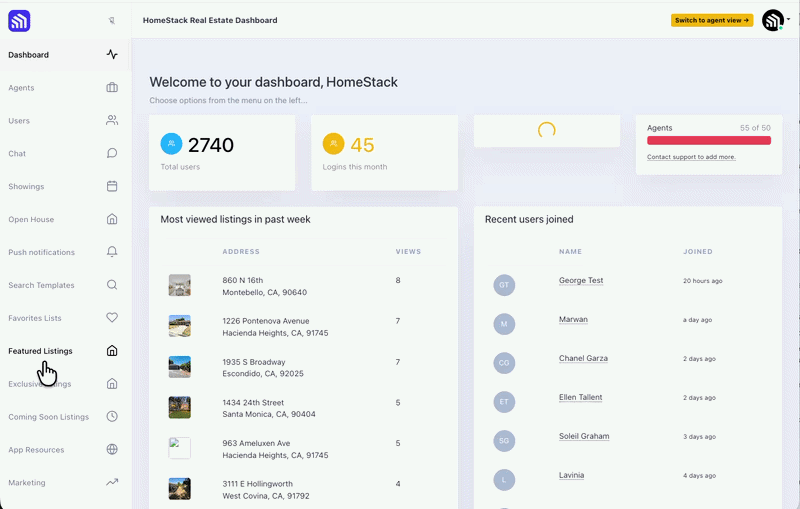Click the Showings calendar icon
The height and width of the screenshot is (509, 800).
[112, 186]
